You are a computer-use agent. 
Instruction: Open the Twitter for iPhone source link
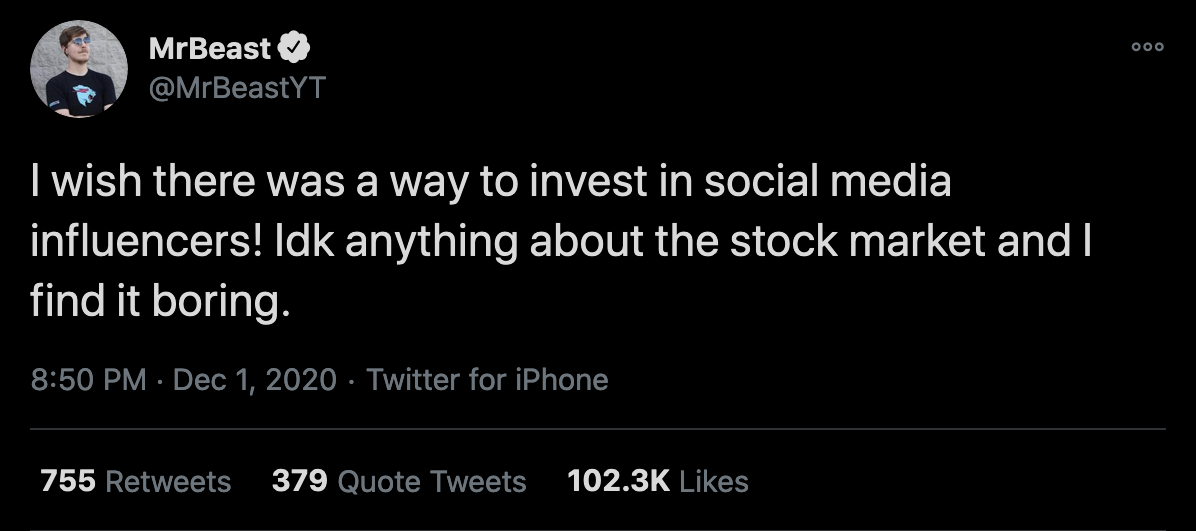[487, 380]
